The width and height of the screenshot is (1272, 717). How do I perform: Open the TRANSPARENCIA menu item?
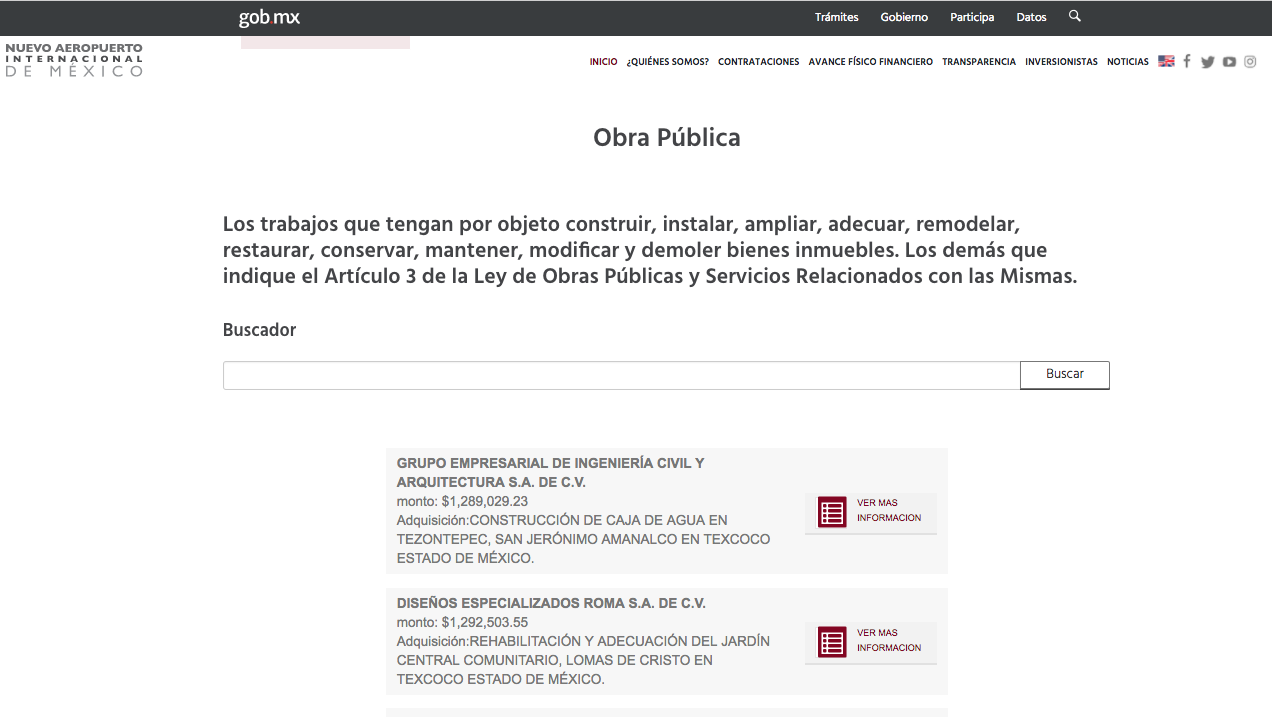coord(979,62)
